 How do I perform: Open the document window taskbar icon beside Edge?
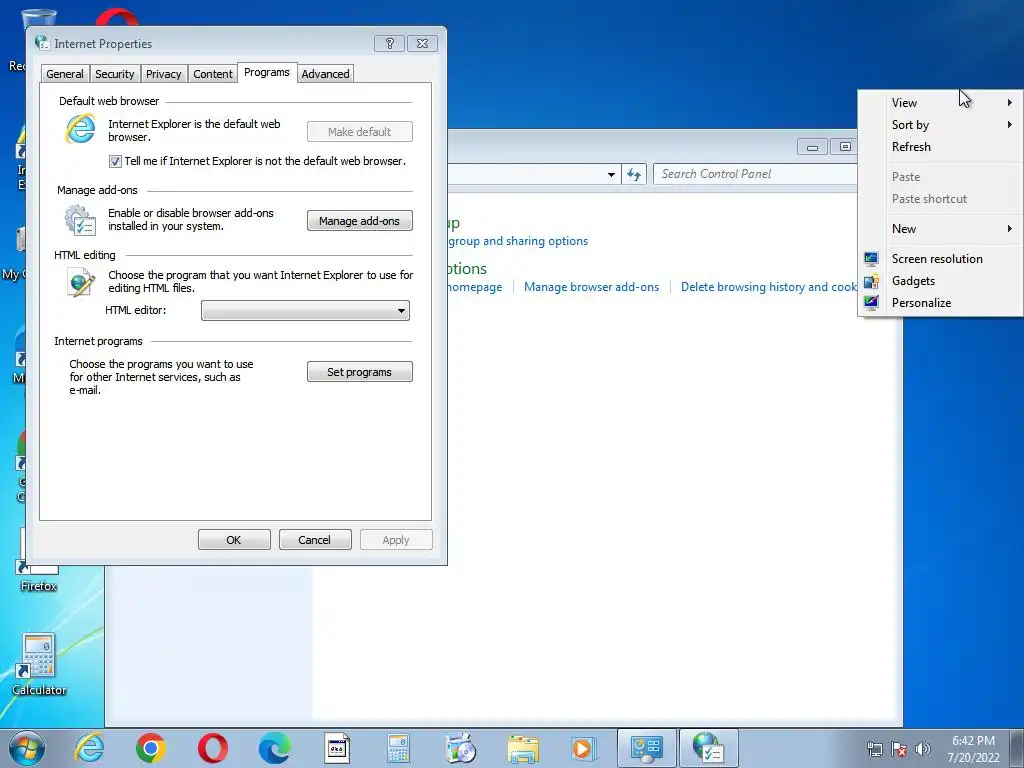point(337,748)
